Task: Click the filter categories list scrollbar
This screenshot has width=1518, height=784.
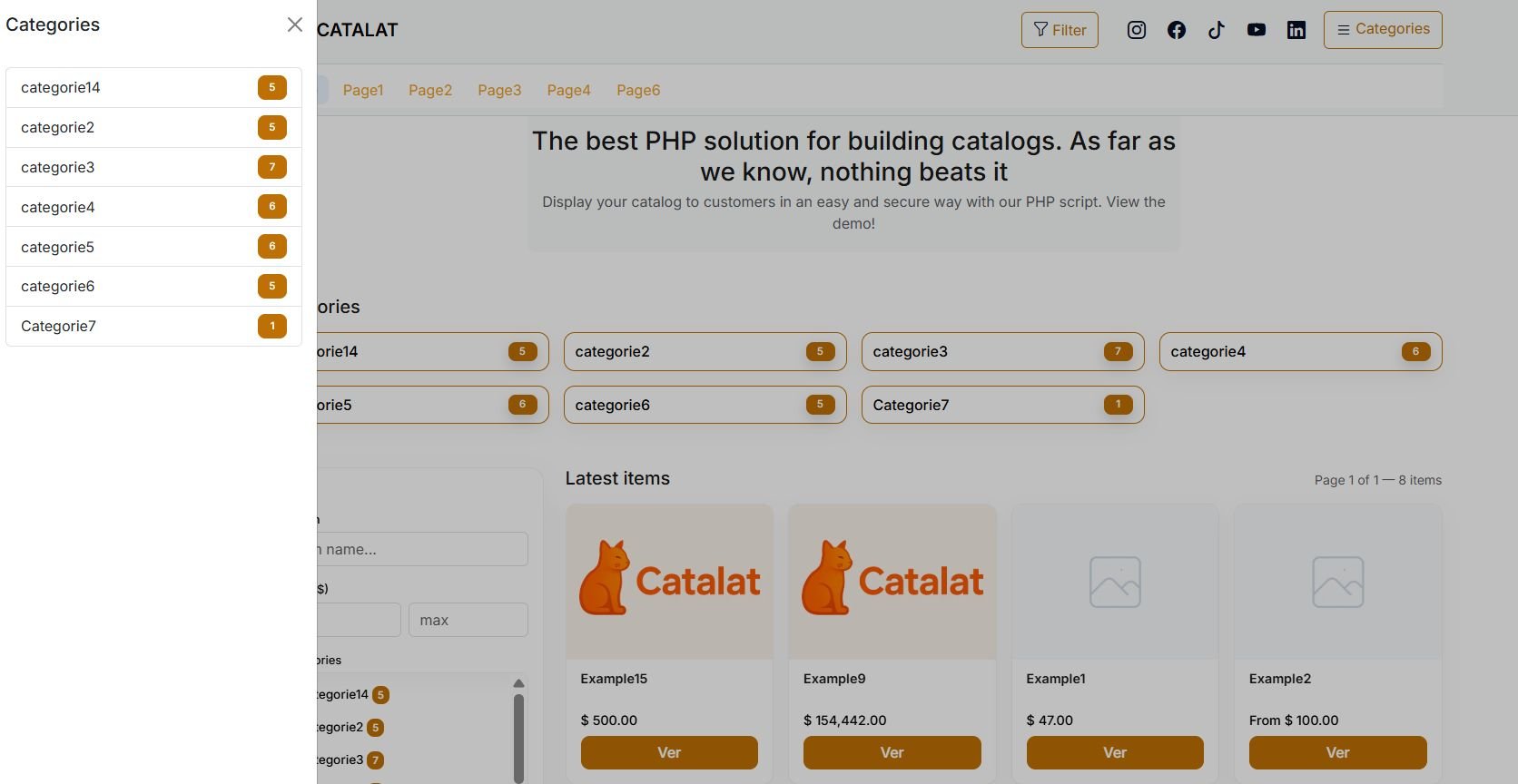Action: [518, 733]
